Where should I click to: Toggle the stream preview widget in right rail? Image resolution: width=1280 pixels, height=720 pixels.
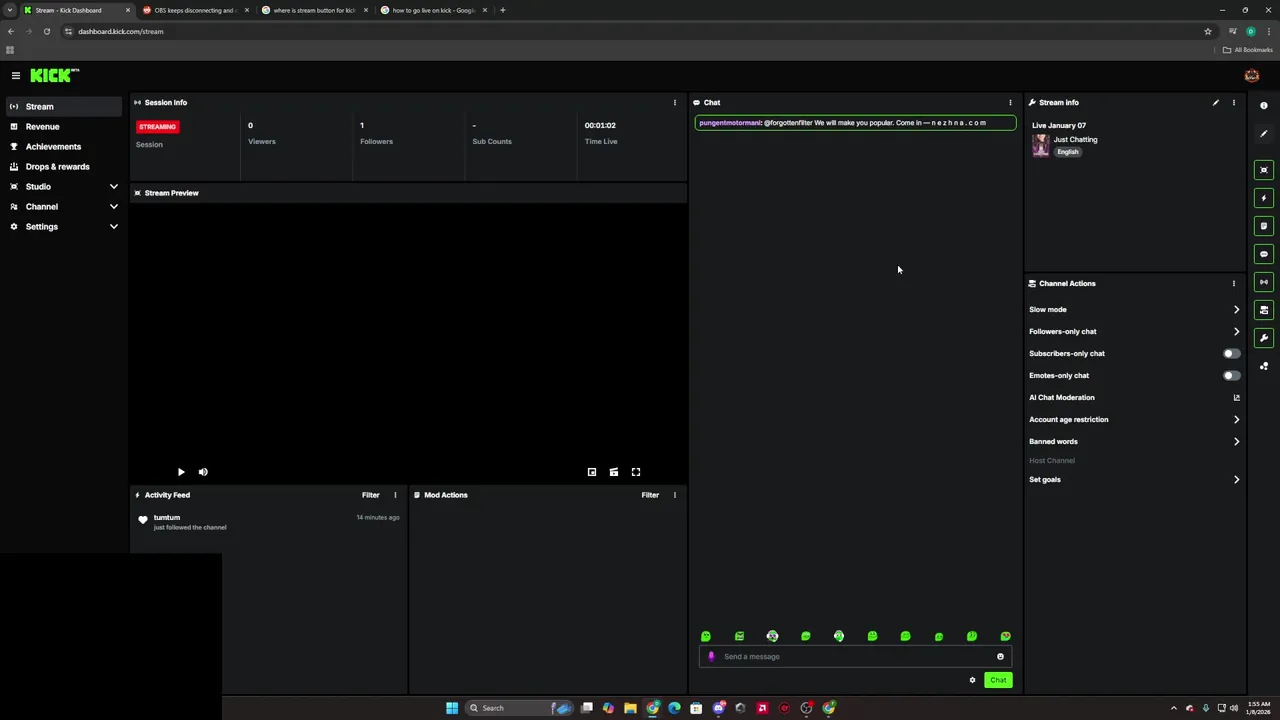click(x=1264, y=170)
